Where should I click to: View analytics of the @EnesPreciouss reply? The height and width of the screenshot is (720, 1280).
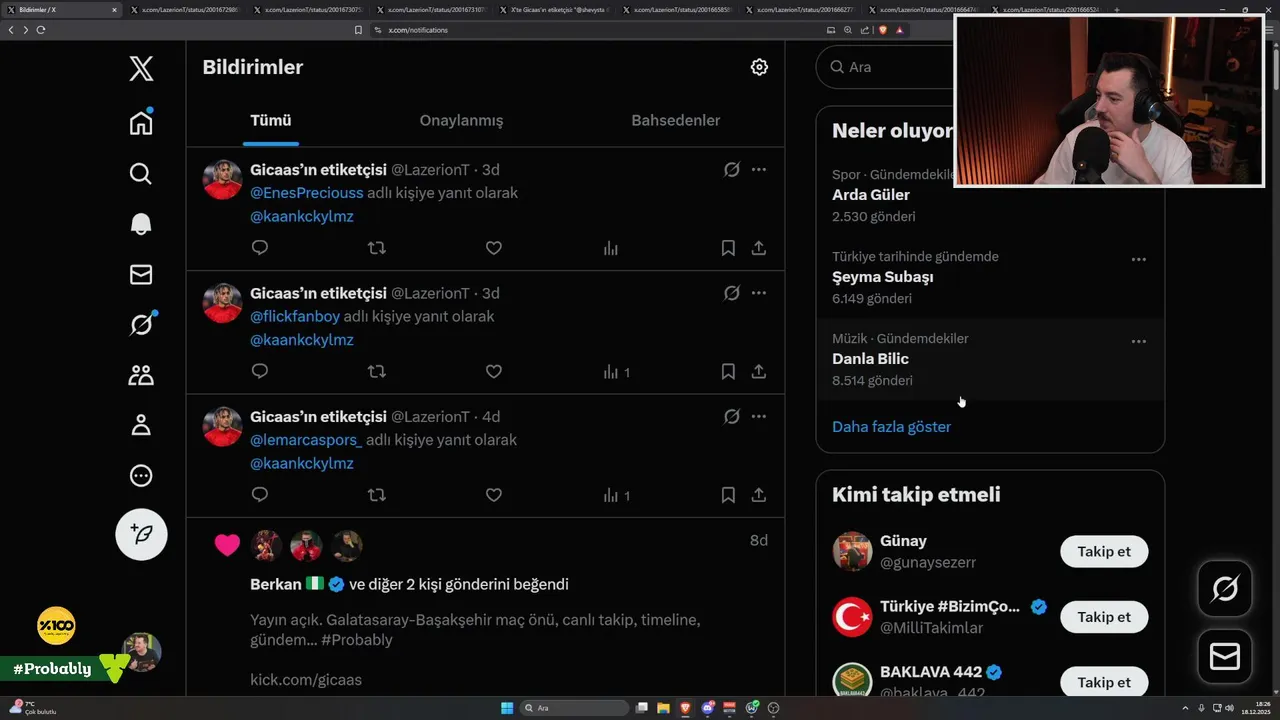point(610,248)
